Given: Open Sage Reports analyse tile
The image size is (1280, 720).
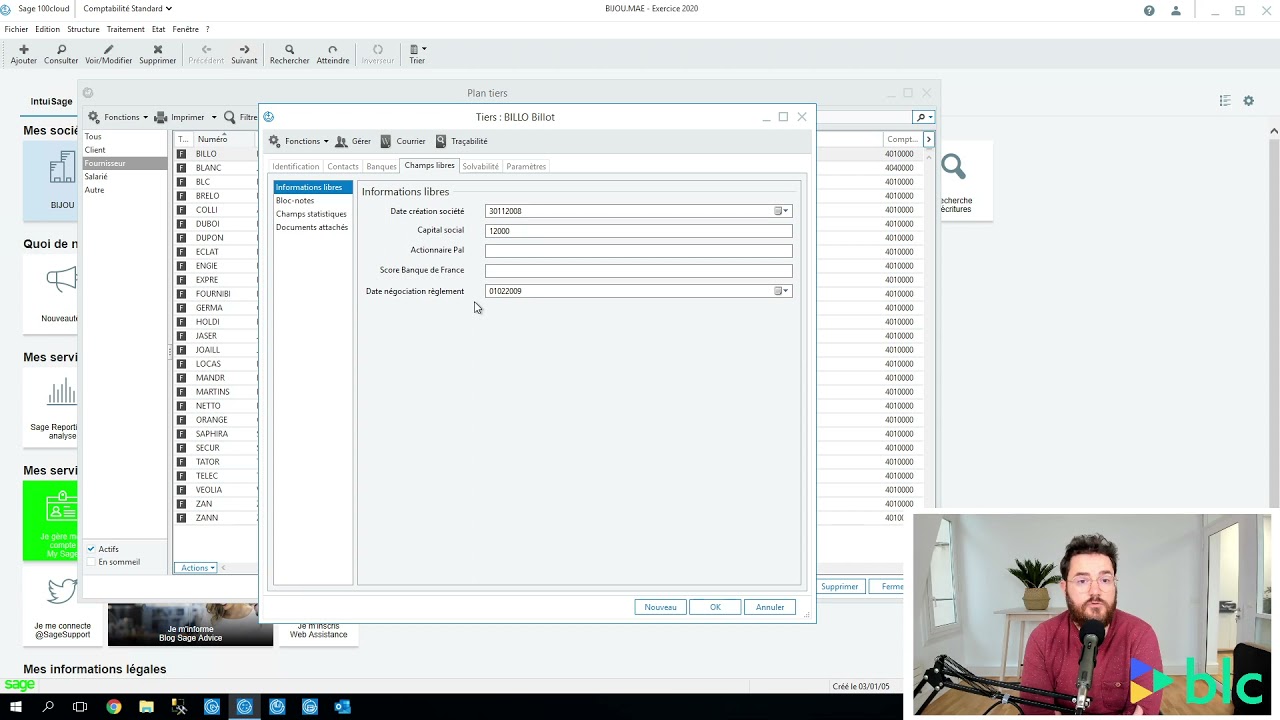Looking at the screenshot, I should point(62,409).
